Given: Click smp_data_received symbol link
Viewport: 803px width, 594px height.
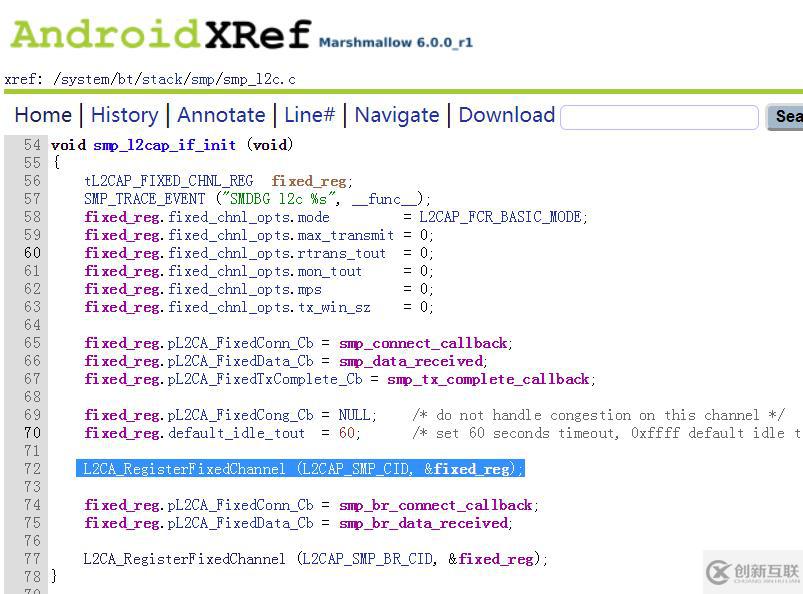Looking at the screenshot, I should tap(411, 362).
